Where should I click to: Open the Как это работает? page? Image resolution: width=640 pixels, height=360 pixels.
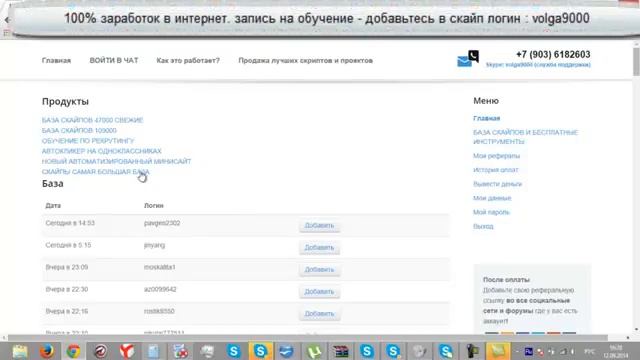tap(188, 60)
